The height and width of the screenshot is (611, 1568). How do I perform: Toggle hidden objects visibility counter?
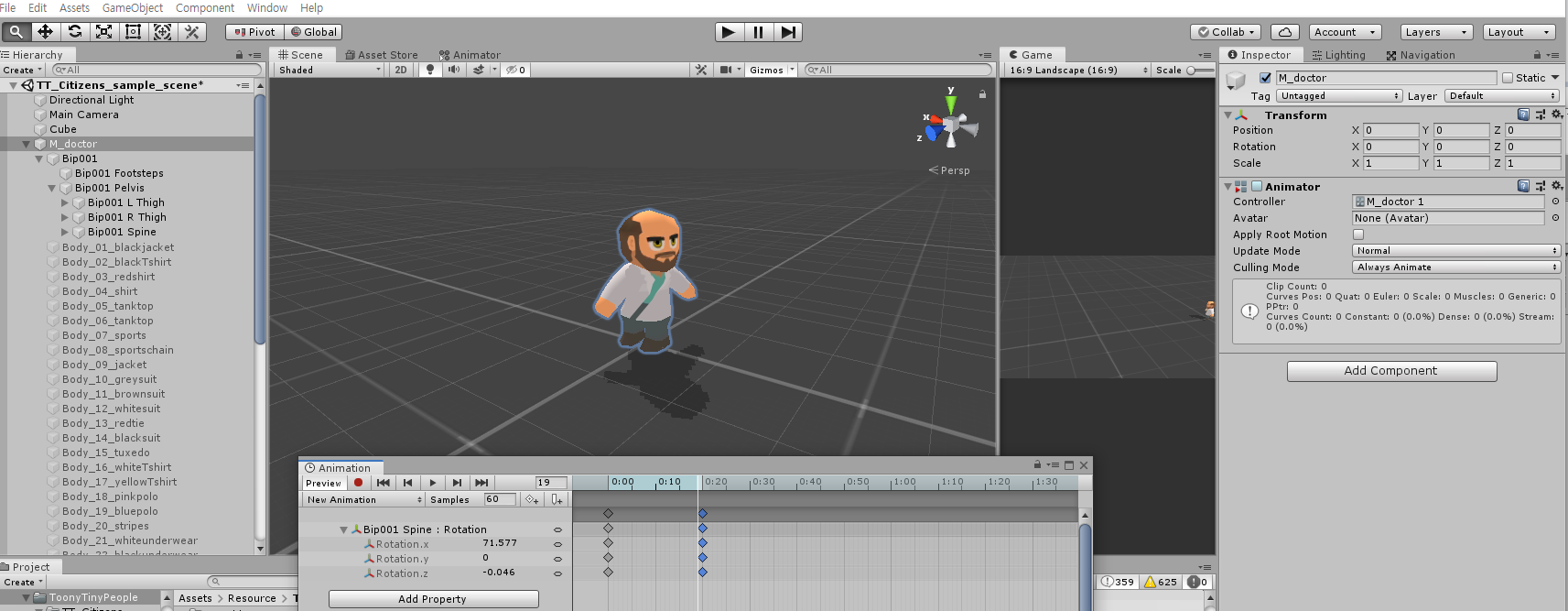[x=516, y=70]
